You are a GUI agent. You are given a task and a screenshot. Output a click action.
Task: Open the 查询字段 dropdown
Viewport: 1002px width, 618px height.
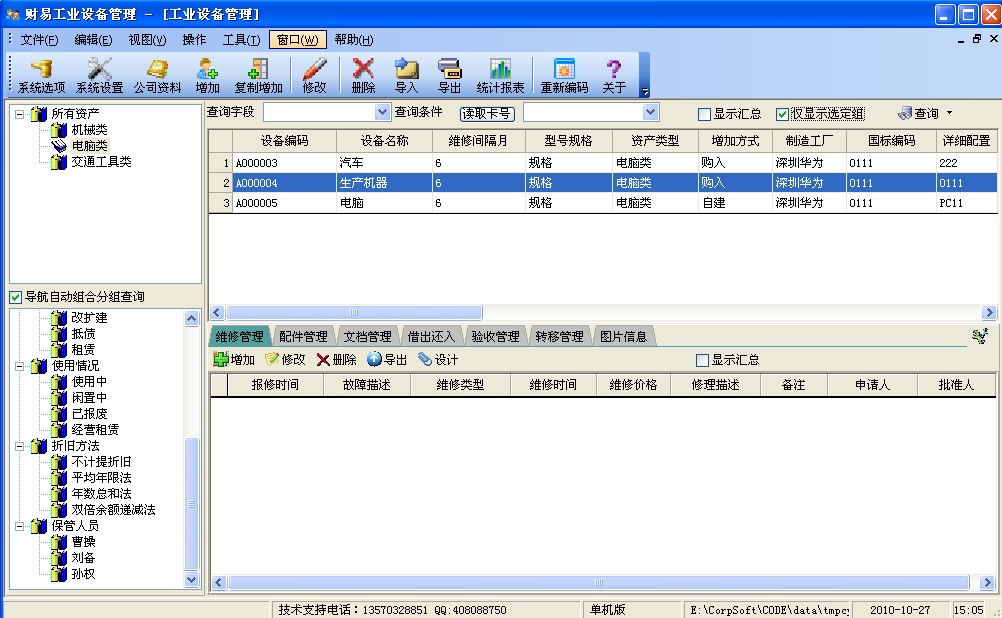coord(382,112)
